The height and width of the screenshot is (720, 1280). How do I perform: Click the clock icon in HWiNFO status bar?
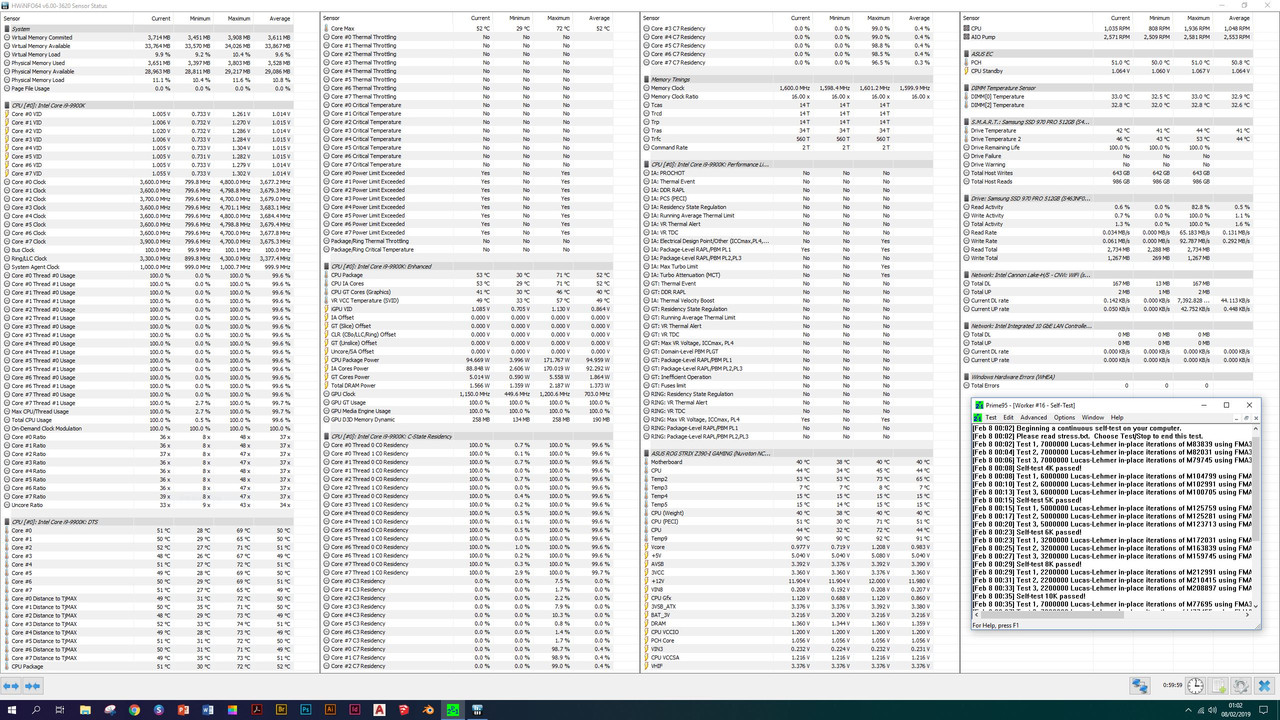click(x=1196, y=686)
